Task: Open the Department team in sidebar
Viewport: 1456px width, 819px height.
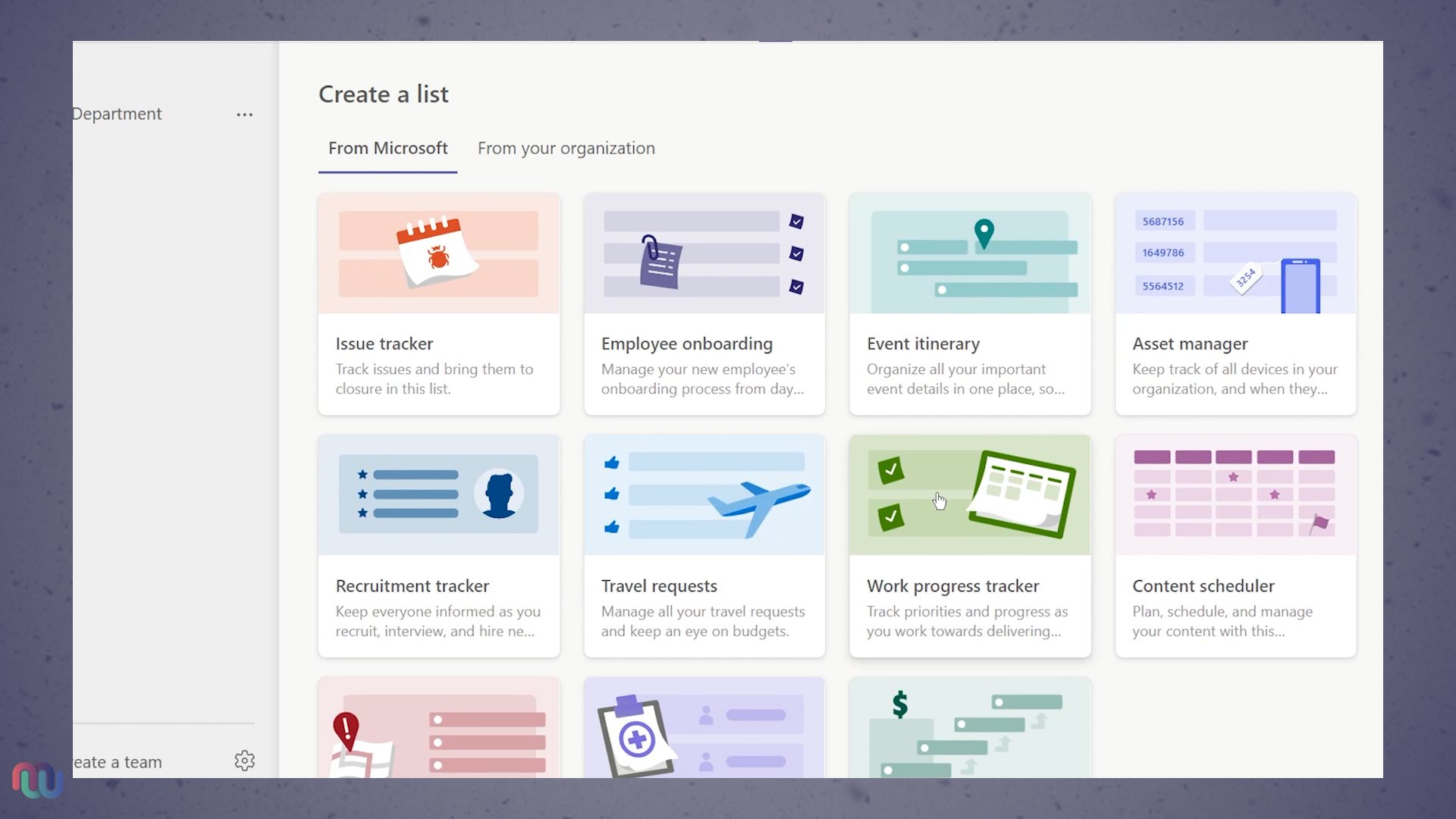Action: (x=118, y=114)
